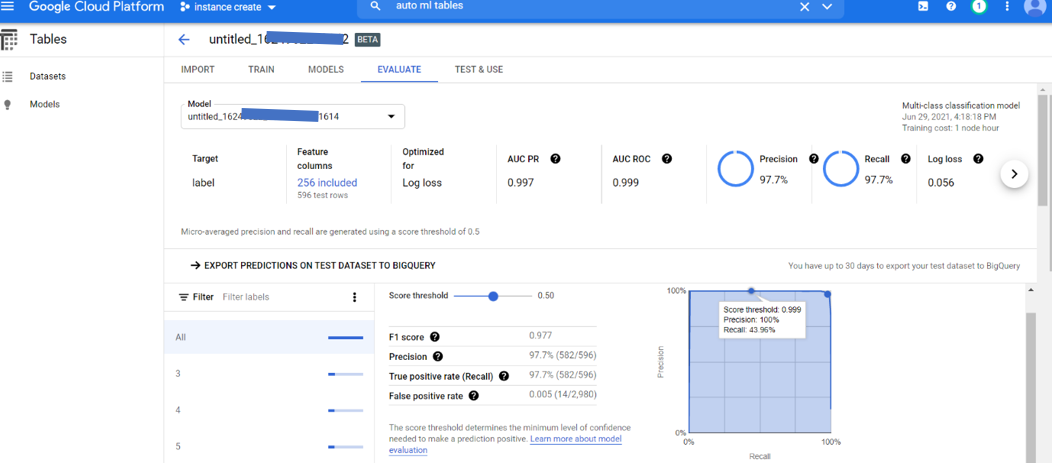Click the help icon next to AUC ROC
1056x467 pixels.
pos(667,159)
